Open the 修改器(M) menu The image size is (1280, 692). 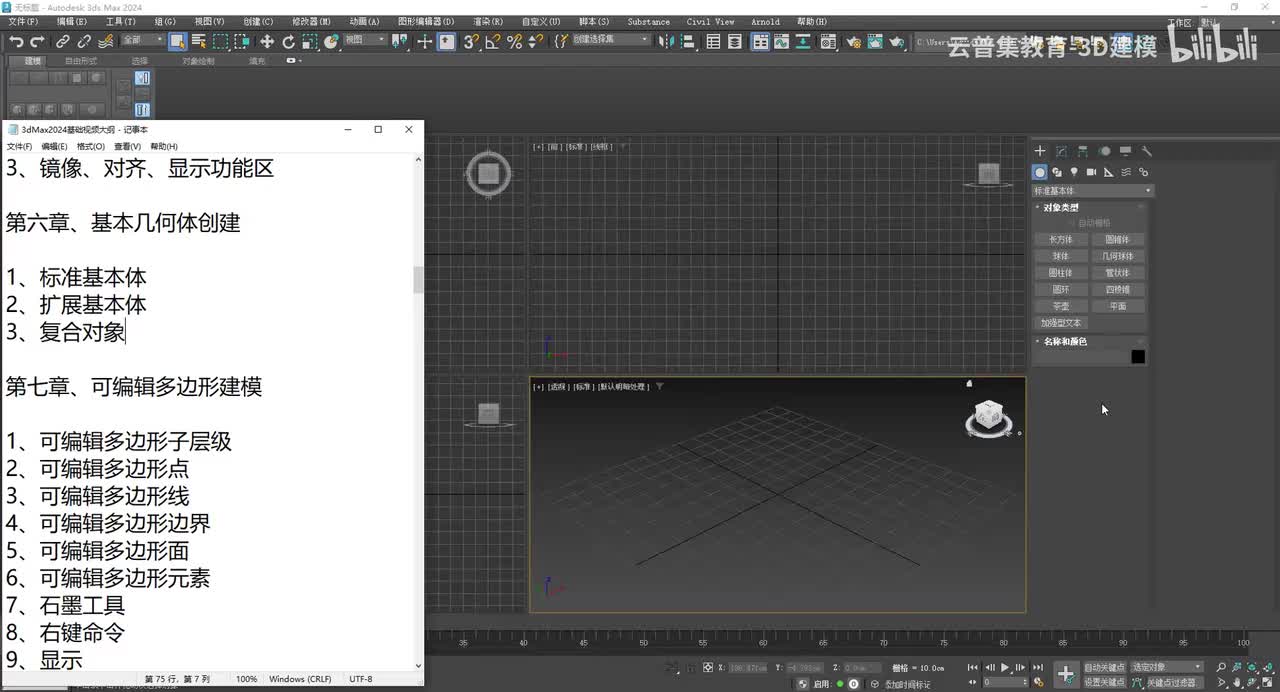point(311,21)
